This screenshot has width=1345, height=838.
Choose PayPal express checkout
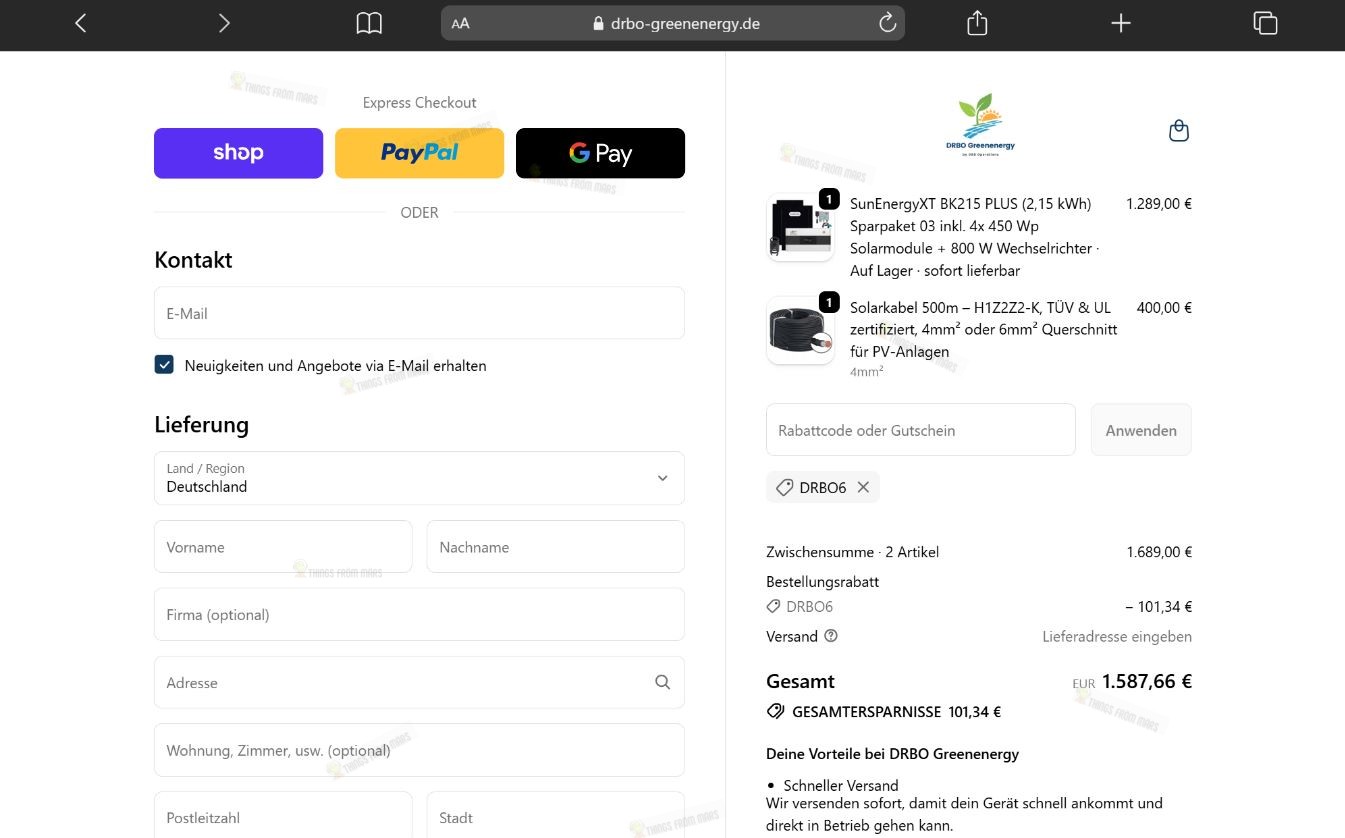click(419, 153)
